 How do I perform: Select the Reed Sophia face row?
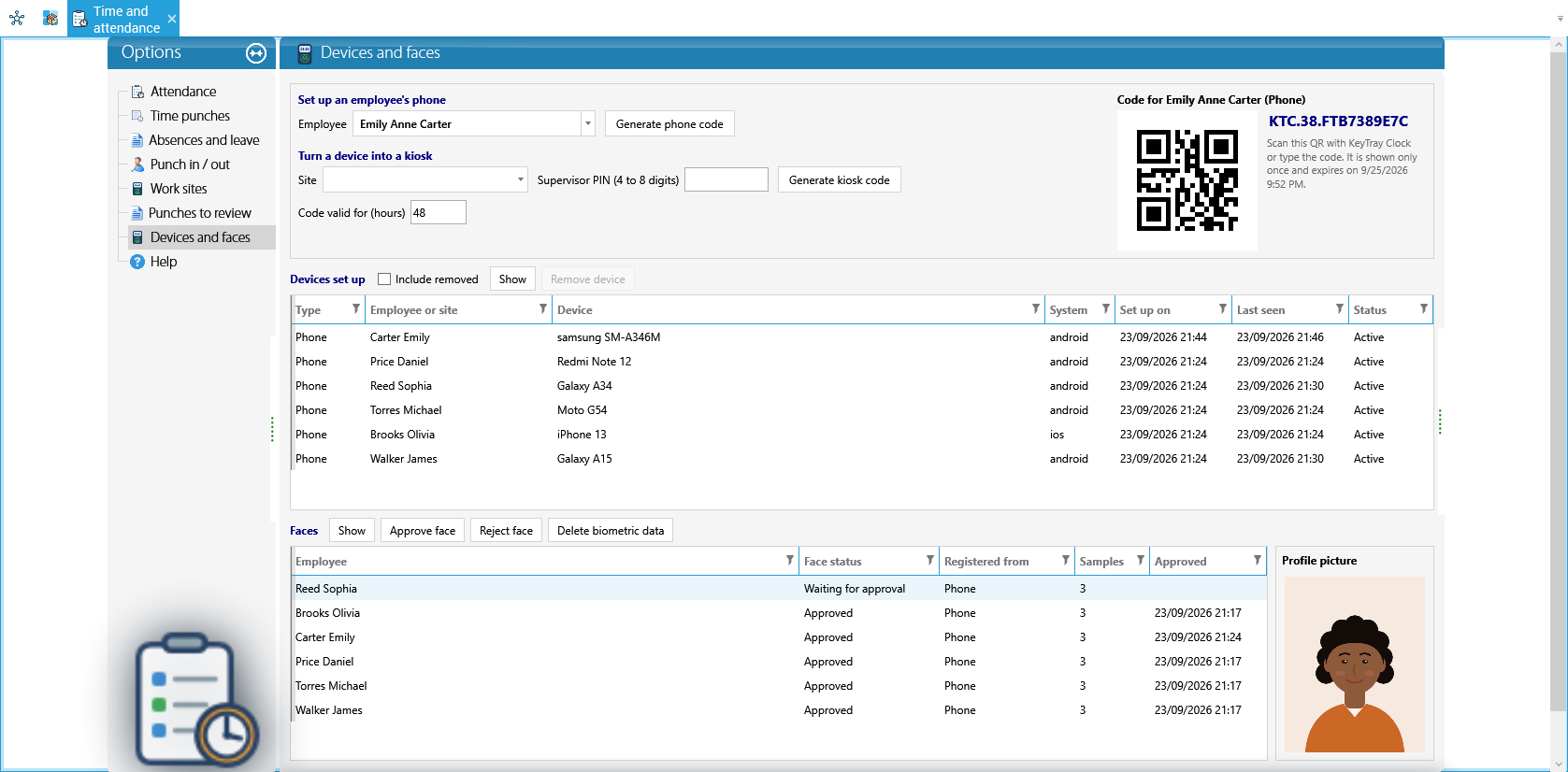(x=779, y=589)
